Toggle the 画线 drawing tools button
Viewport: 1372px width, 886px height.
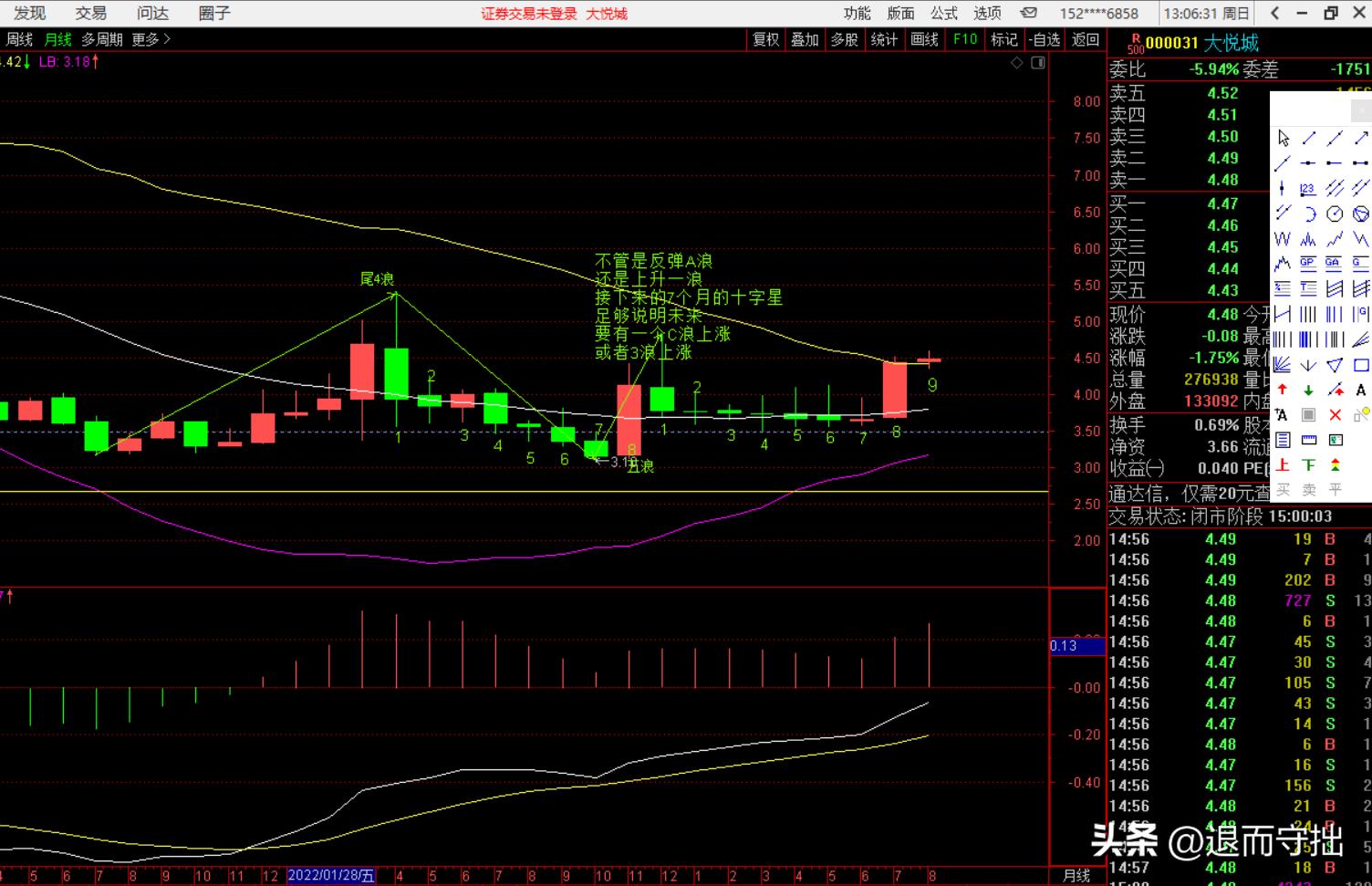click(x=925, y=39)
